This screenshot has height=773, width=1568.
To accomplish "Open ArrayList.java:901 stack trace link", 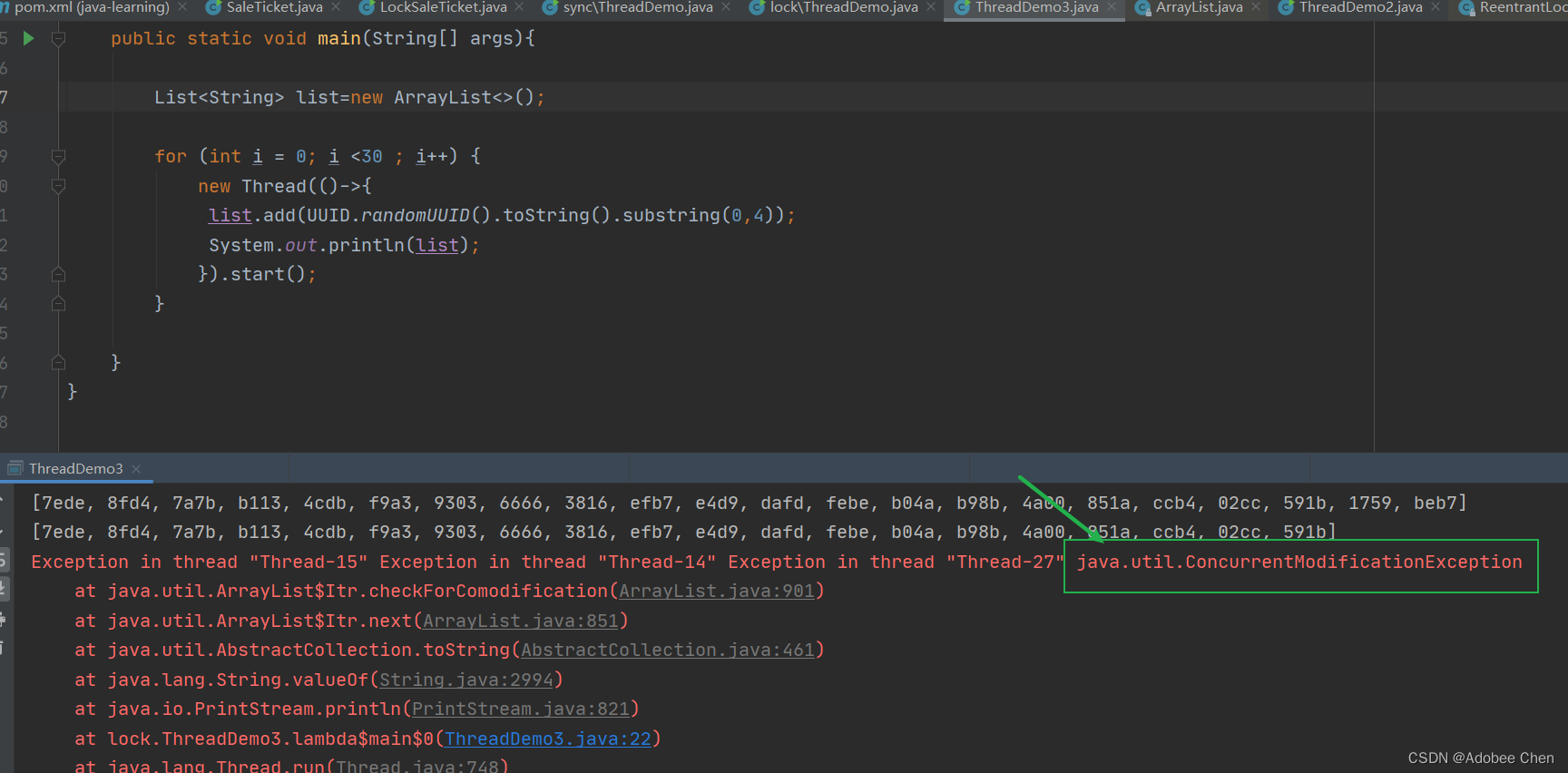I will [717, 592].
